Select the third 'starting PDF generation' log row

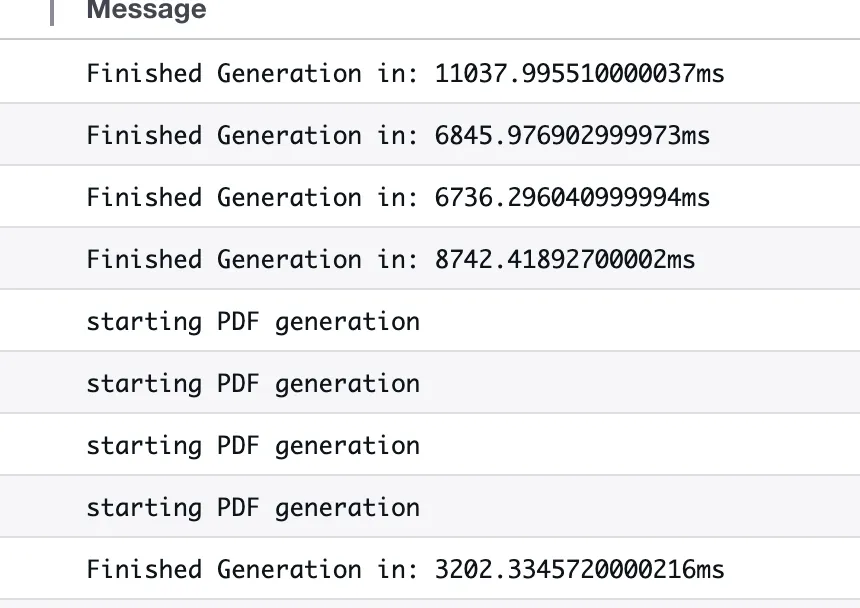pyautogui.click(x=253, y=446)
